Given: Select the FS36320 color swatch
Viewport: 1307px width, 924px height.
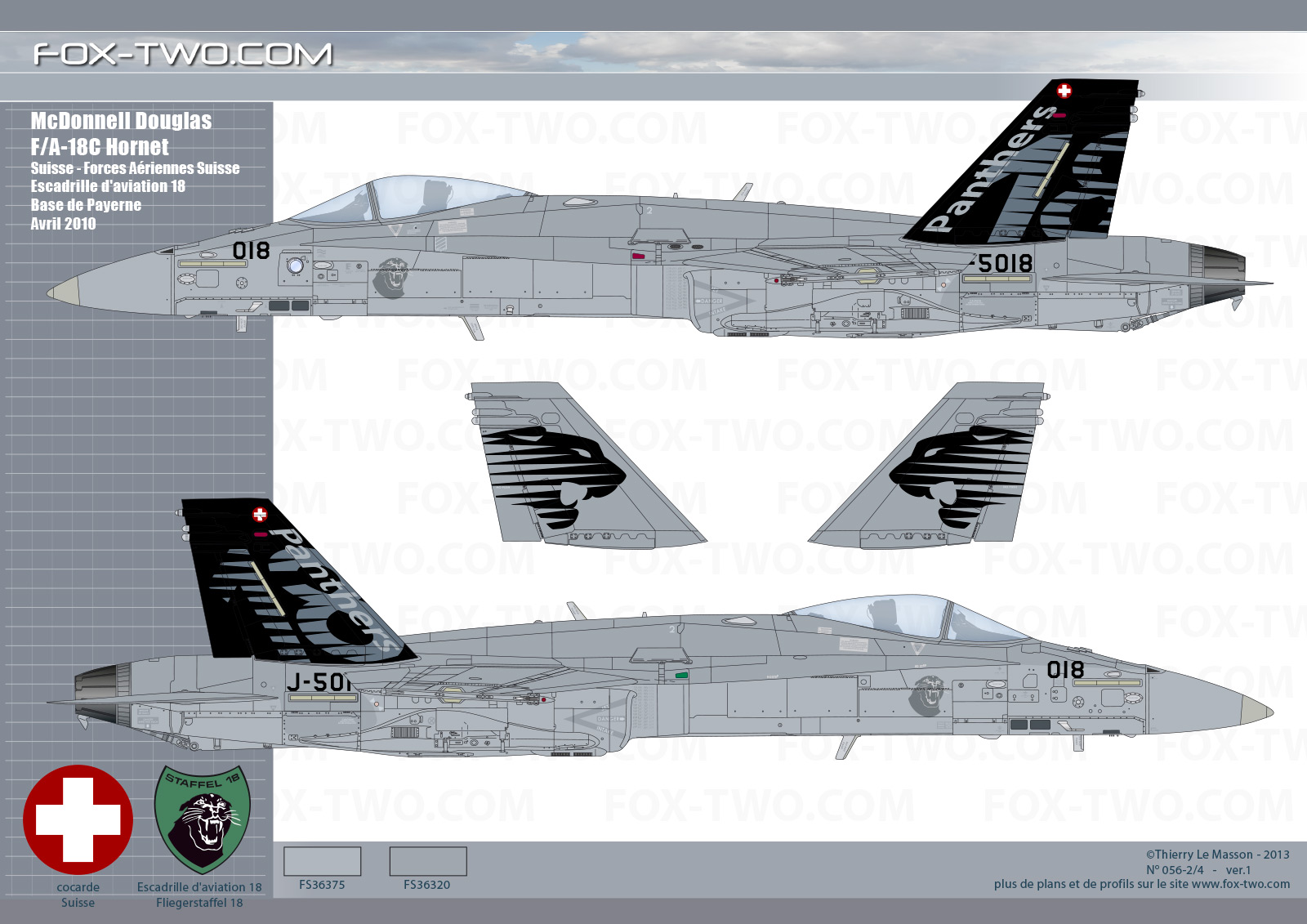Looking at the screenshot, I should click(x=427, y=861).
